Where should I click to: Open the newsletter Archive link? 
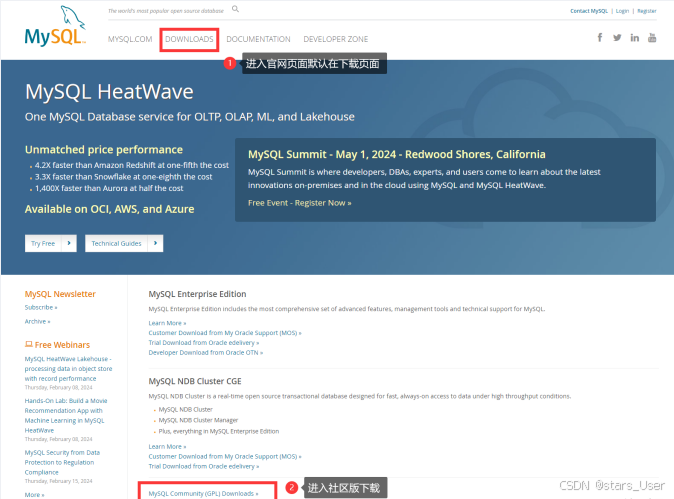(37, 321)
